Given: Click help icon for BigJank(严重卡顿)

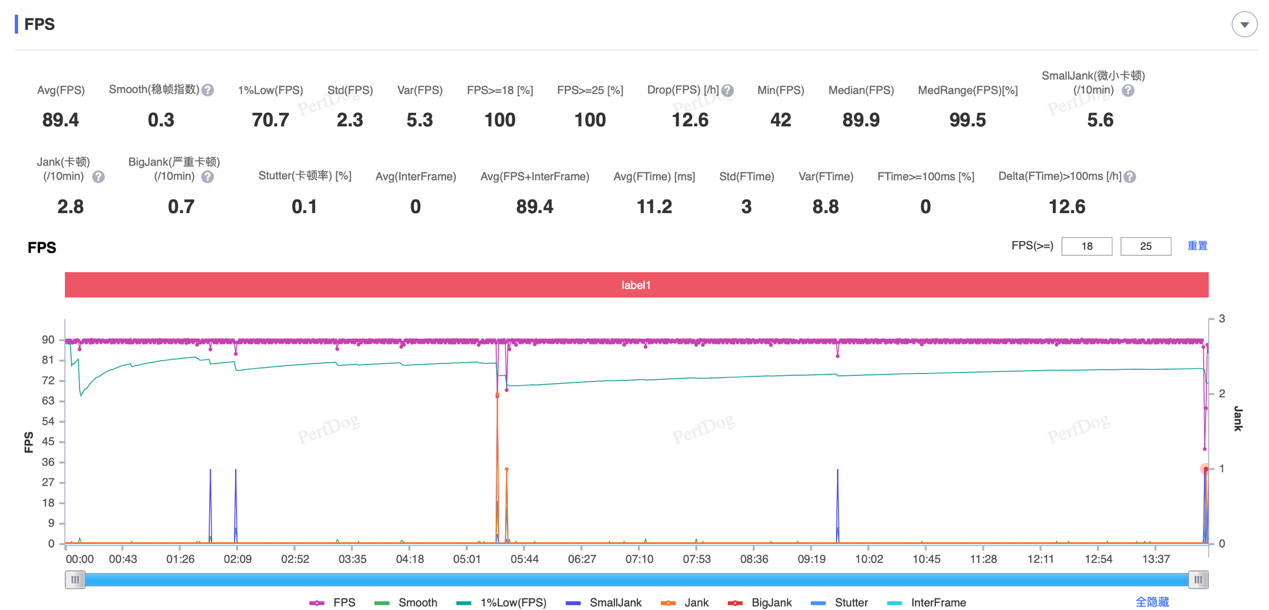Looking at the screenshot, I should (207, 177).
